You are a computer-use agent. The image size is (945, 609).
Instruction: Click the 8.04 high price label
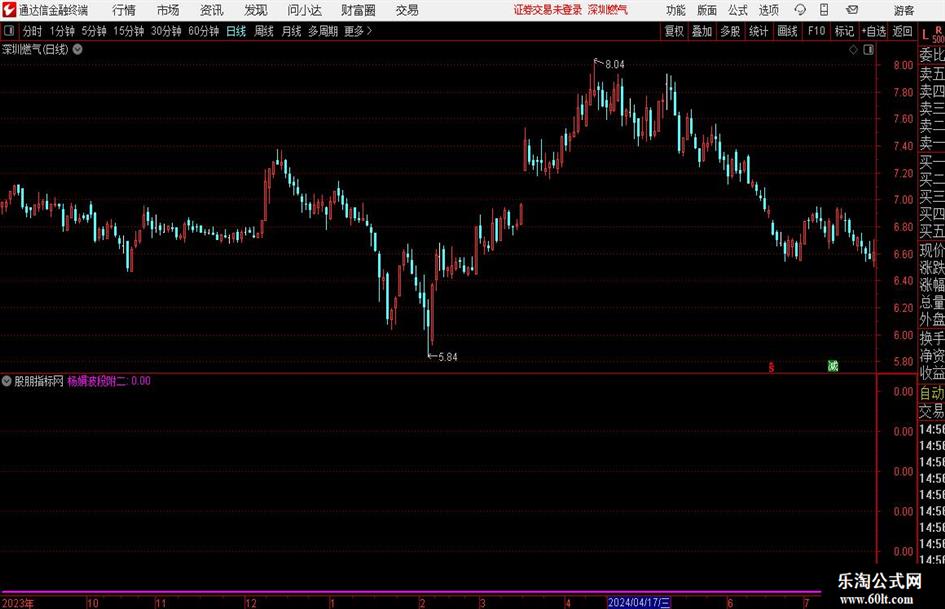point(615,65)
